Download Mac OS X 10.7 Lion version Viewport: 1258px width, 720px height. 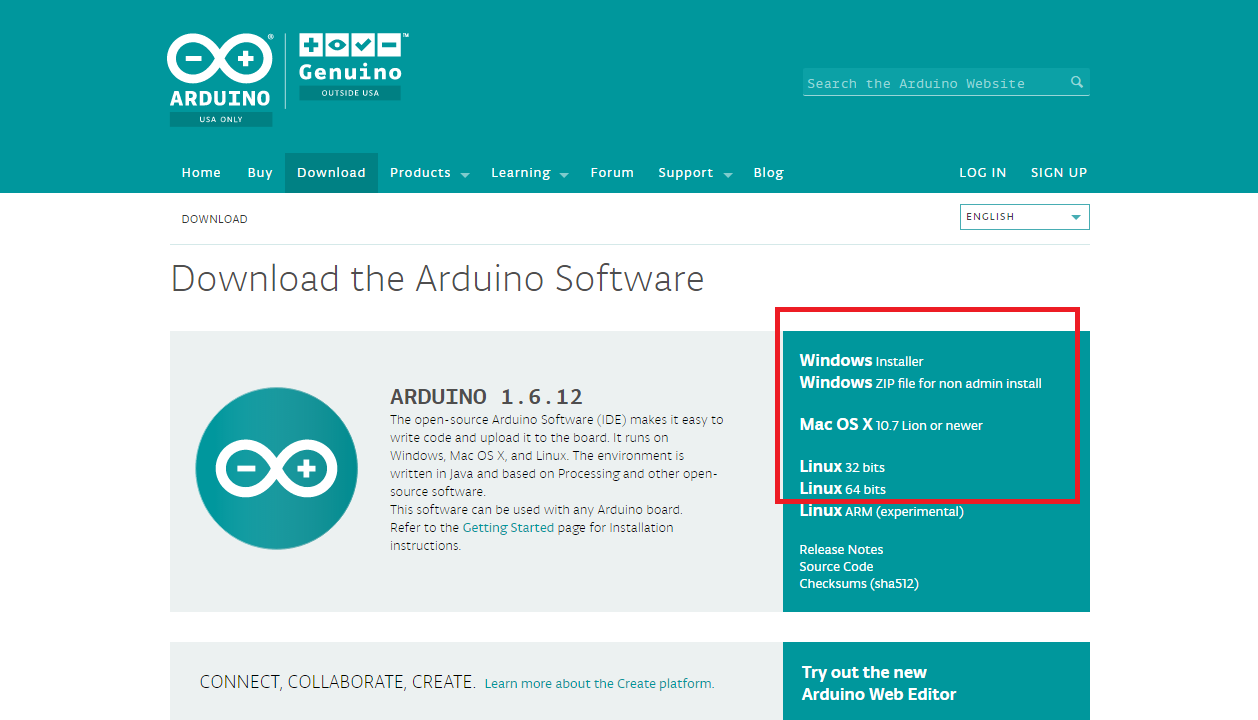coord(890,425)
